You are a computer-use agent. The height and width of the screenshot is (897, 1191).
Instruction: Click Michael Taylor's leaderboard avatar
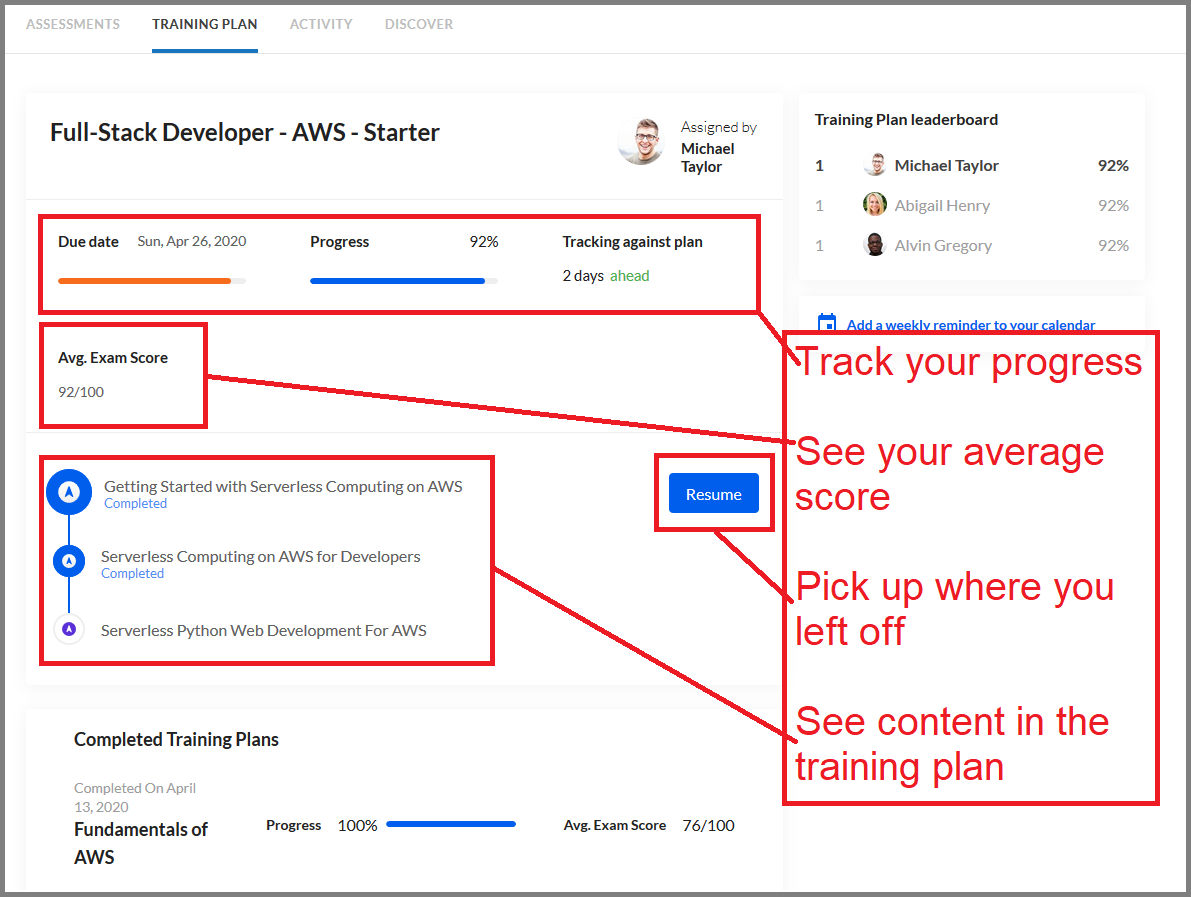(x=875, y=165)
